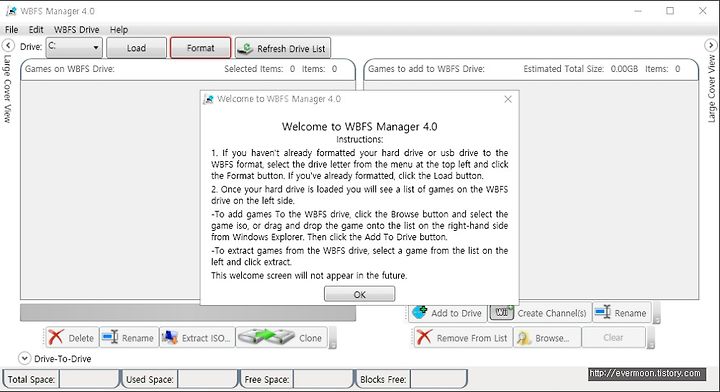Screen dimensions: 720x392
Task: Click the Remove From List button
Action: [x=463, y=338]
